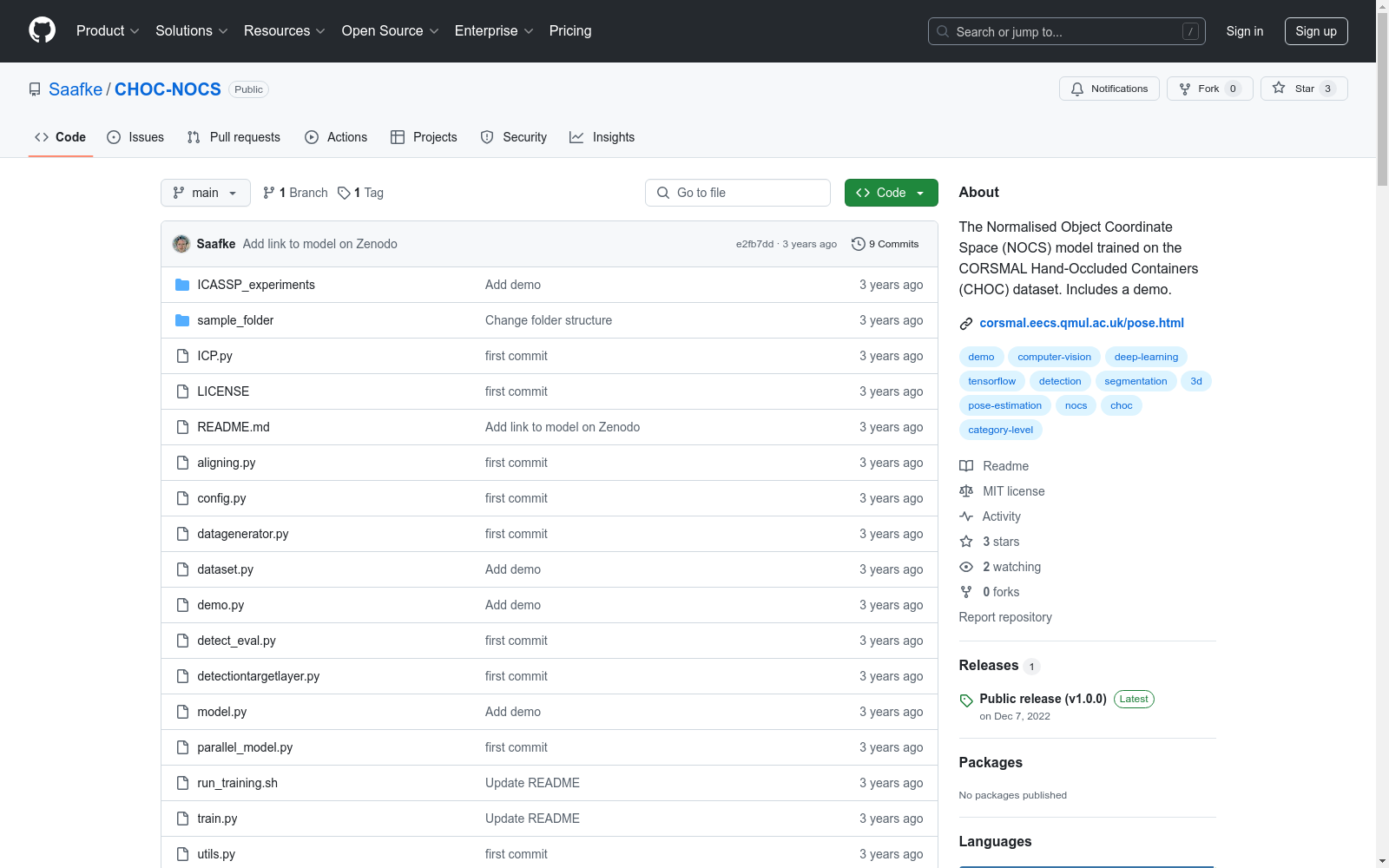This screenshot has height=868, width=1389.
Task: Open the Public release (v1.0.0) link
Action: tap(1043, 699)
